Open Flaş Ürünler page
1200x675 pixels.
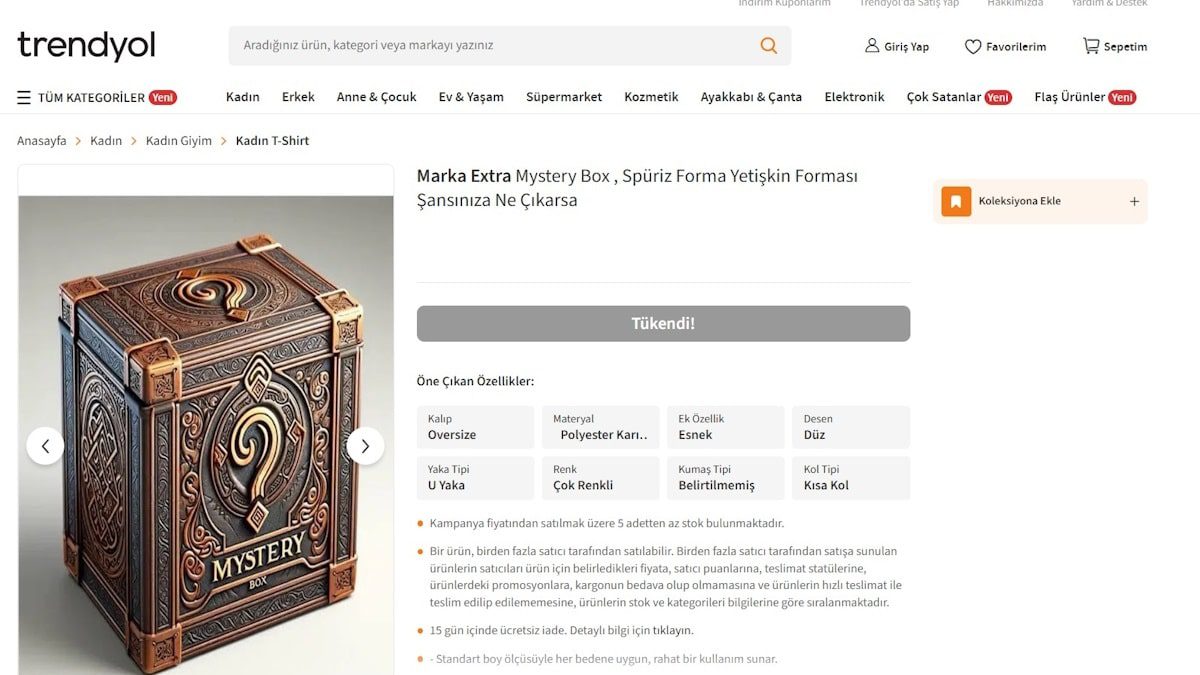coord(1085,97)
